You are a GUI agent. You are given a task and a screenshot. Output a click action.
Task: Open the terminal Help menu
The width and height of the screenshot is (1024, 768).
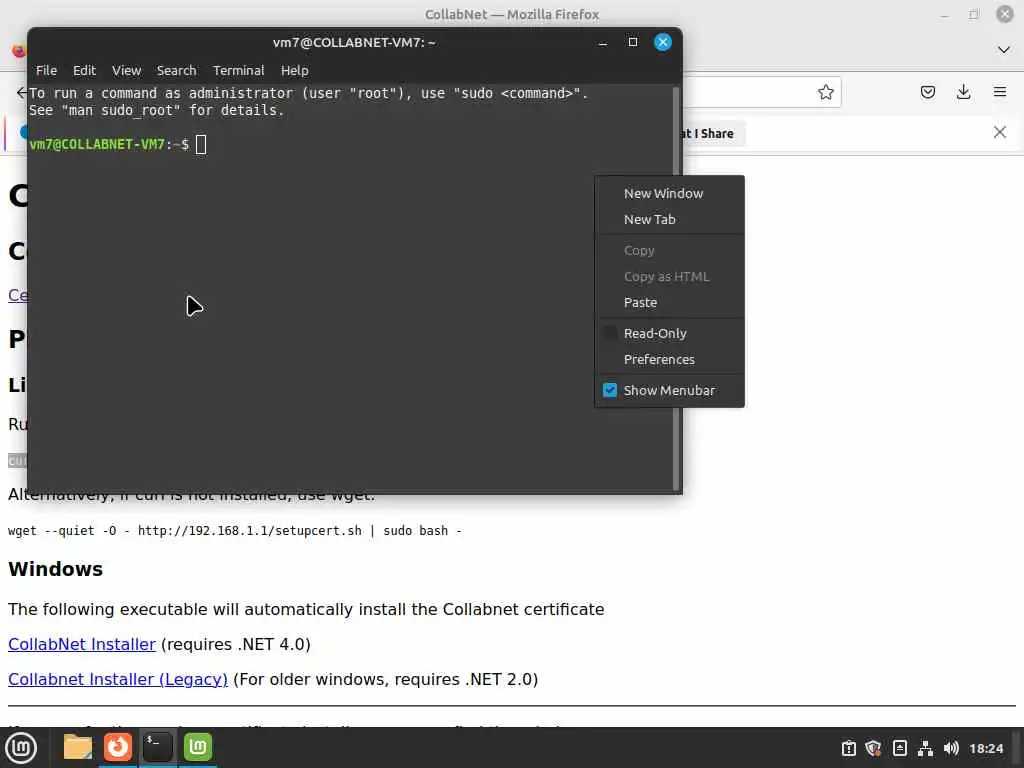point(295,71)
